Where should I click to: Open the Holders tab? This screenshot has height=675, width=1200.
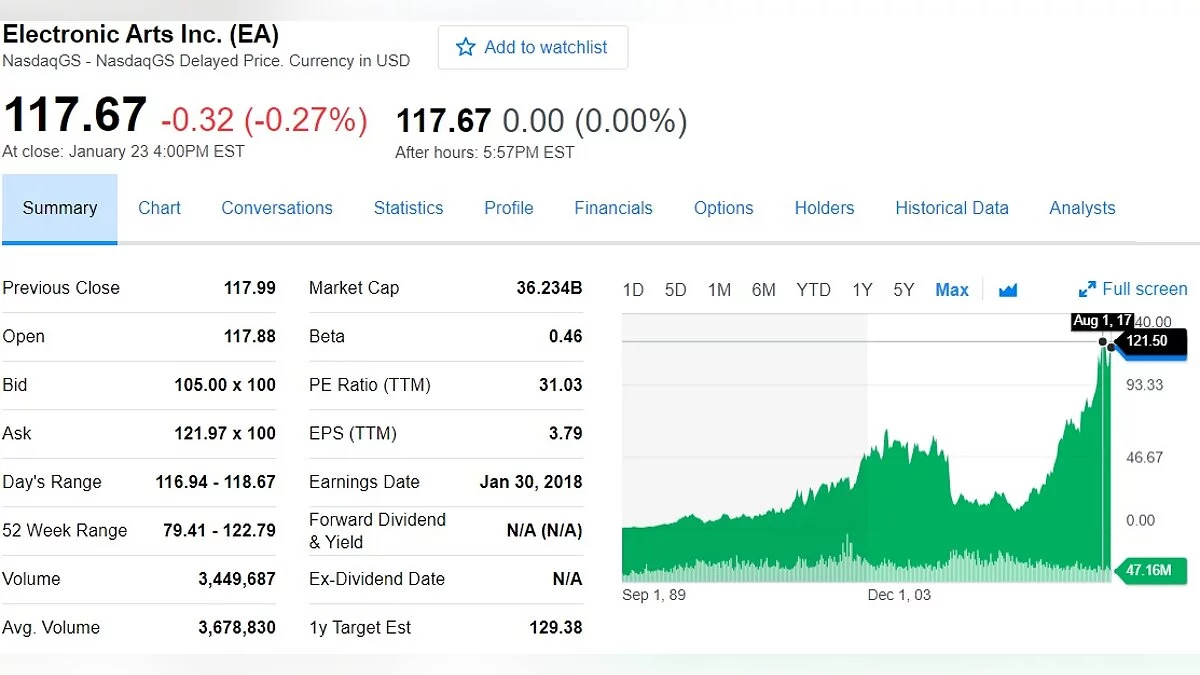824,208
